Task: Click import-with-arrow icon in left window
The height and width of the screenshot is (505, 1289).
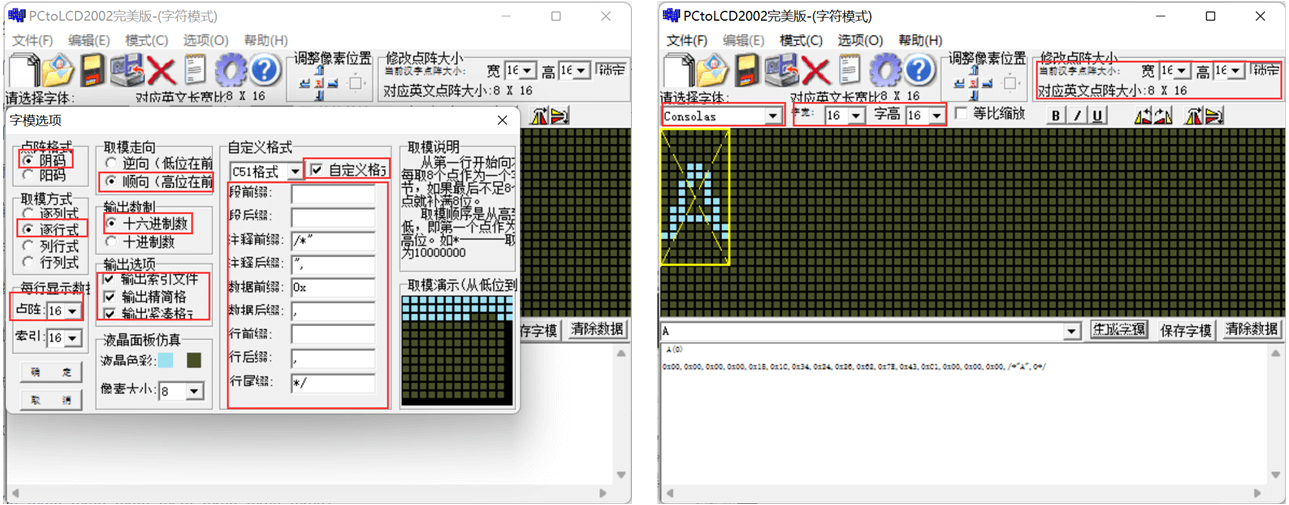Action: 127,71
